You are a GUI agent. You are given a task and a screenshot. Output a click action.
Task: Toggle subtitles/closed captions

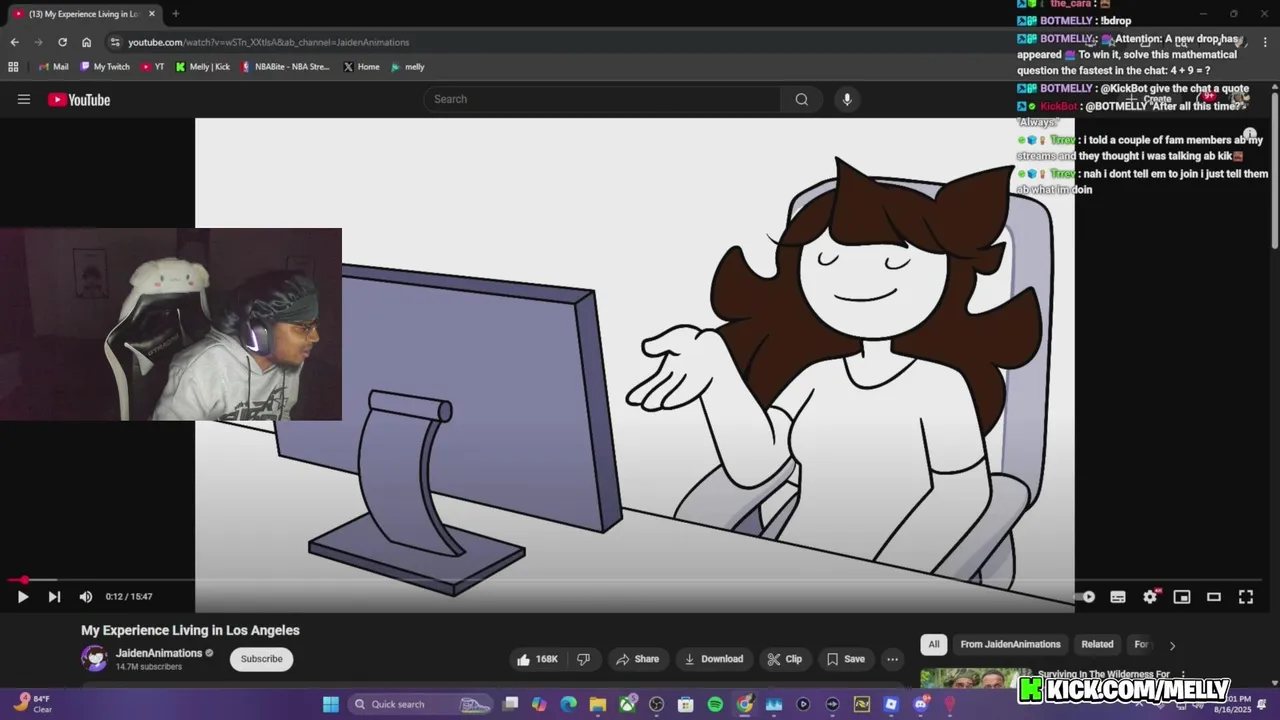(x=1118, y=597)
